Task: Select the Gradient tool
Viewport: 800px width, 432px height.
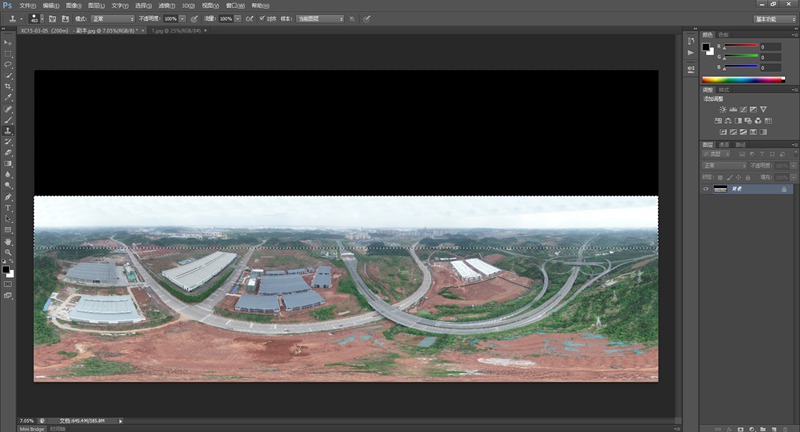Action: click(8, 163)
